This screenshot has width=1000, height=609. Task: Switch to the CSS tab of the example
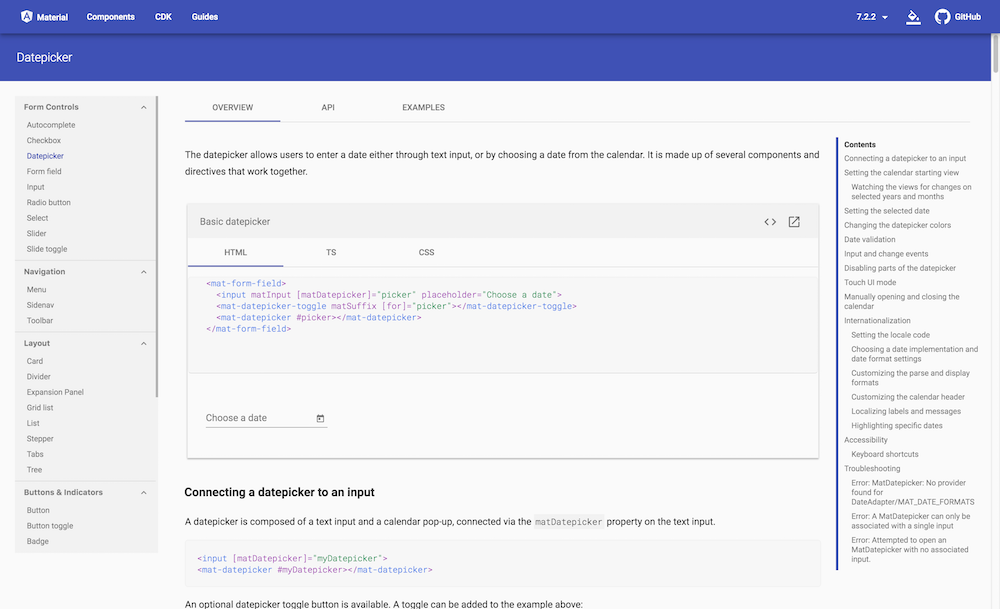(x=426, y=252)
